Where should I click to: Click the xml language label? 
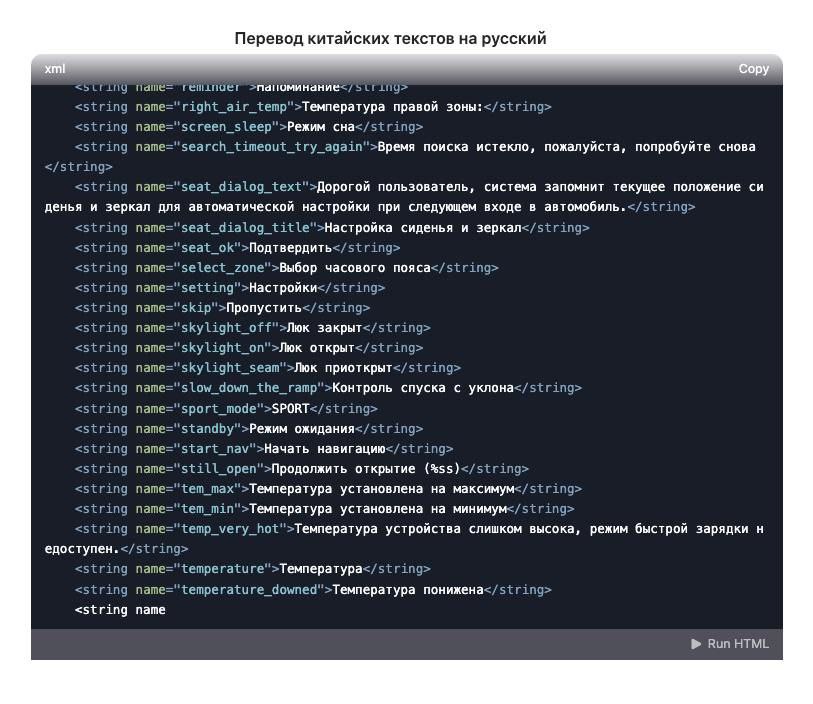tap(55, 69)
